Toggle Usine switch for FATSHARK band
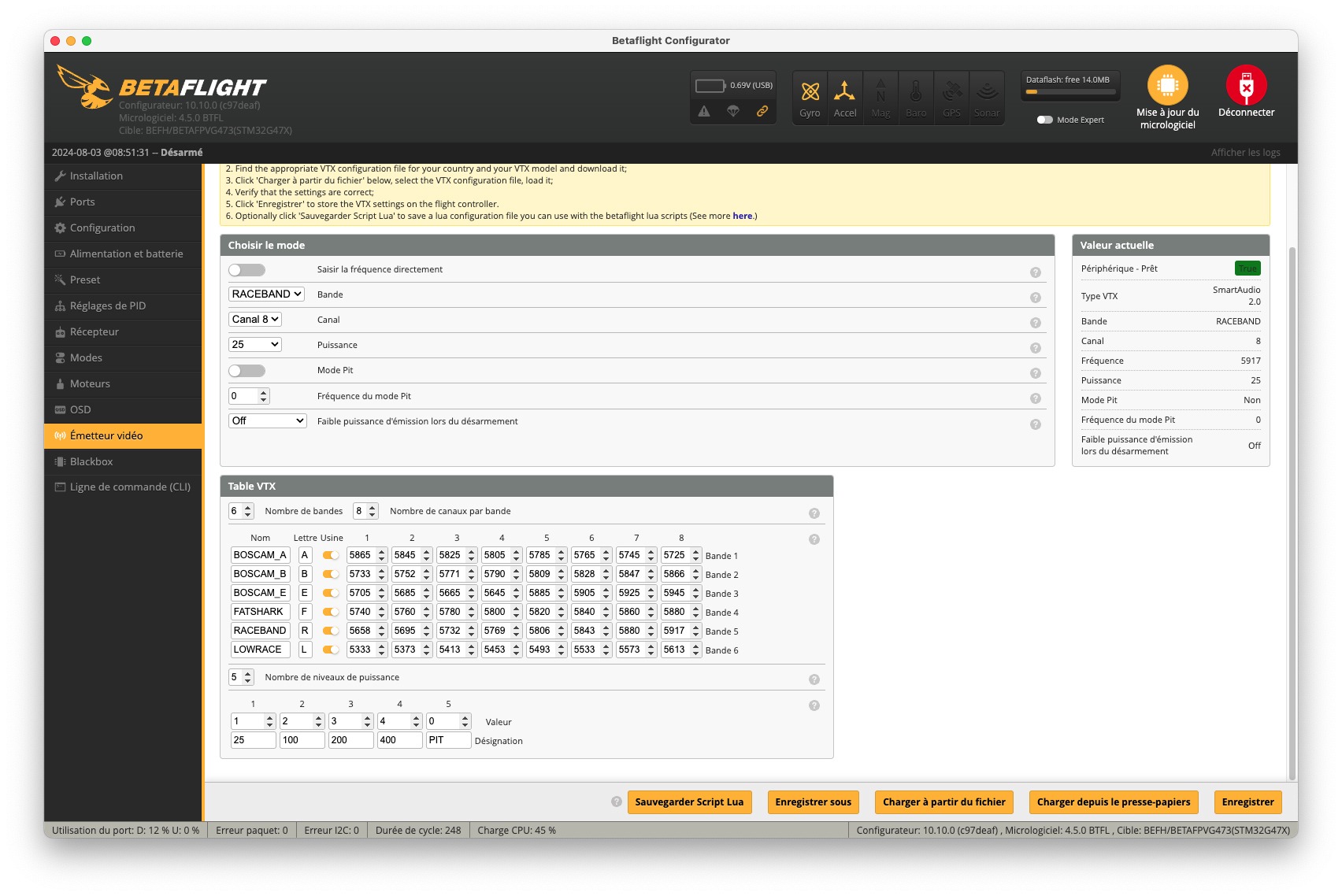1342x896 pixels. pyautogui.click(x=331, y=612)
